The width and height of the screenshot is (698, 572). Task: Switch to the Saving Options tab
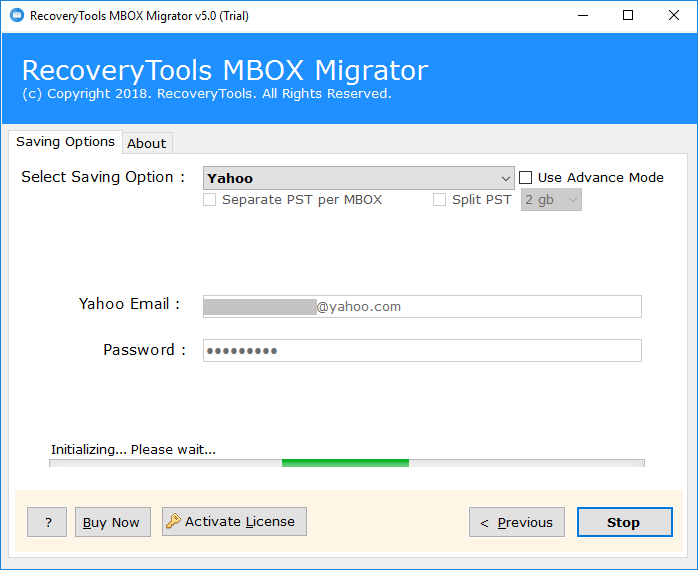click(x=65, y=142)
